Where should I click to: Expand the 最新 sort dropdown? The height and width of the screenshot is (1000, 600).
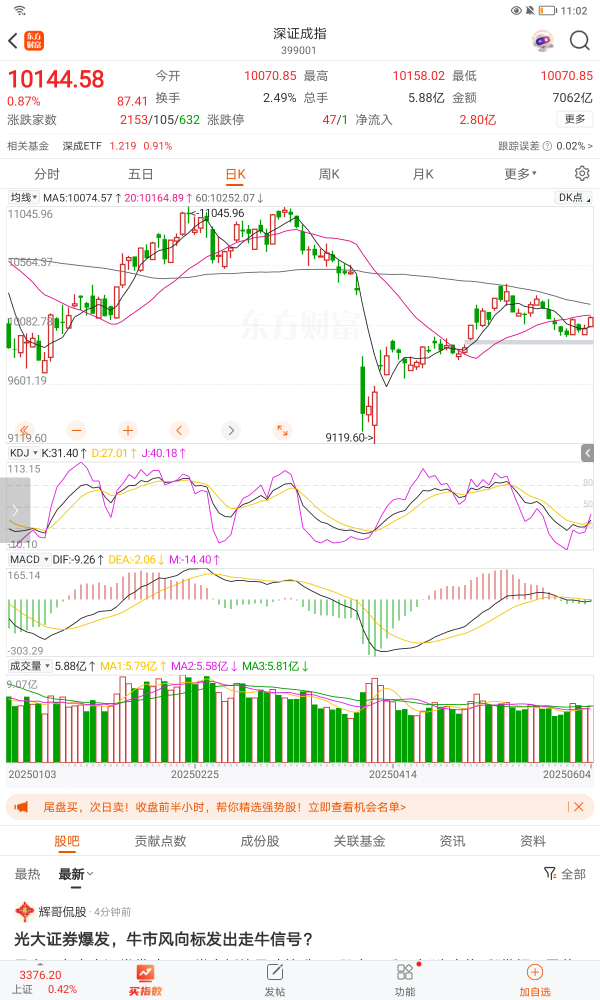pyautogui.click(x=76, y=874)
